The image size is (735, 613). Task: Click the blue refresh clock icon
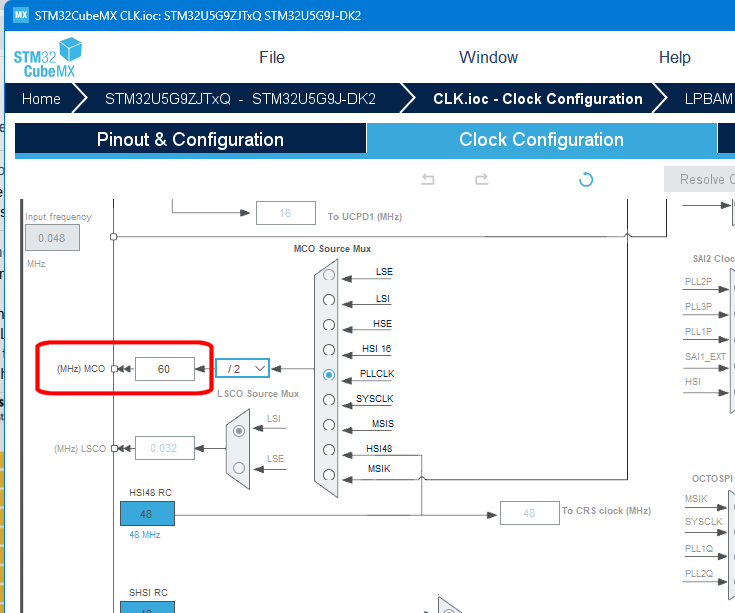pos(586,179)
